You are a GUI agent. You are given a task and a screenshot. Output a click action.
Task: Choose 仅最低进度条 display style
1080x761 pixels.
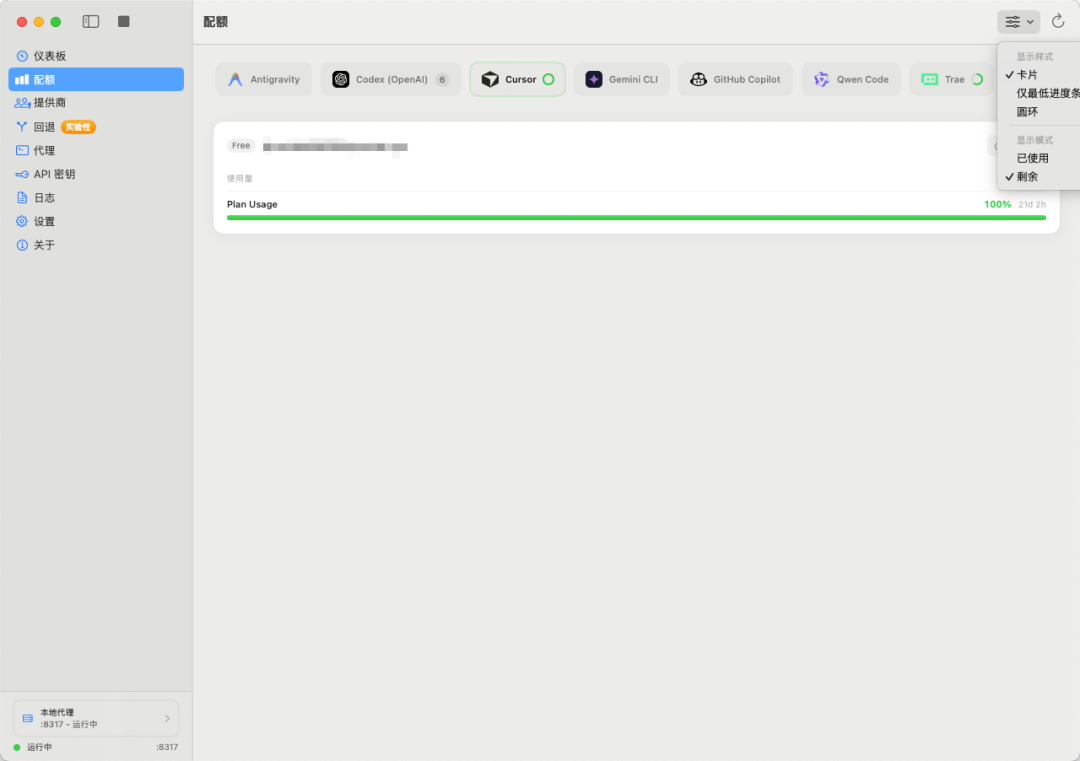[1046, 93]
